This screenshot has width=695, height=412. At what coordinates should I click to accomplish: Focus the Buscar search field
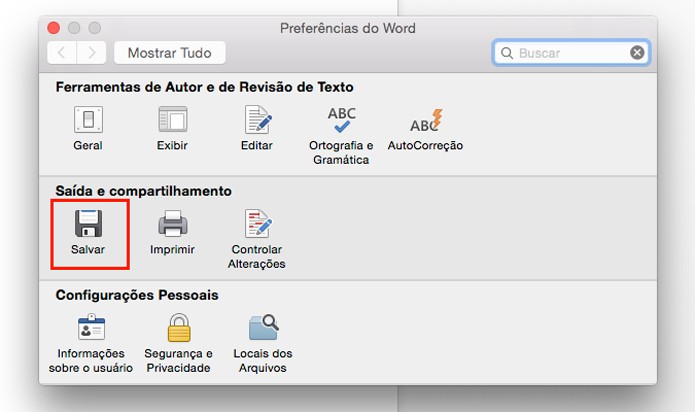[571, 53]
